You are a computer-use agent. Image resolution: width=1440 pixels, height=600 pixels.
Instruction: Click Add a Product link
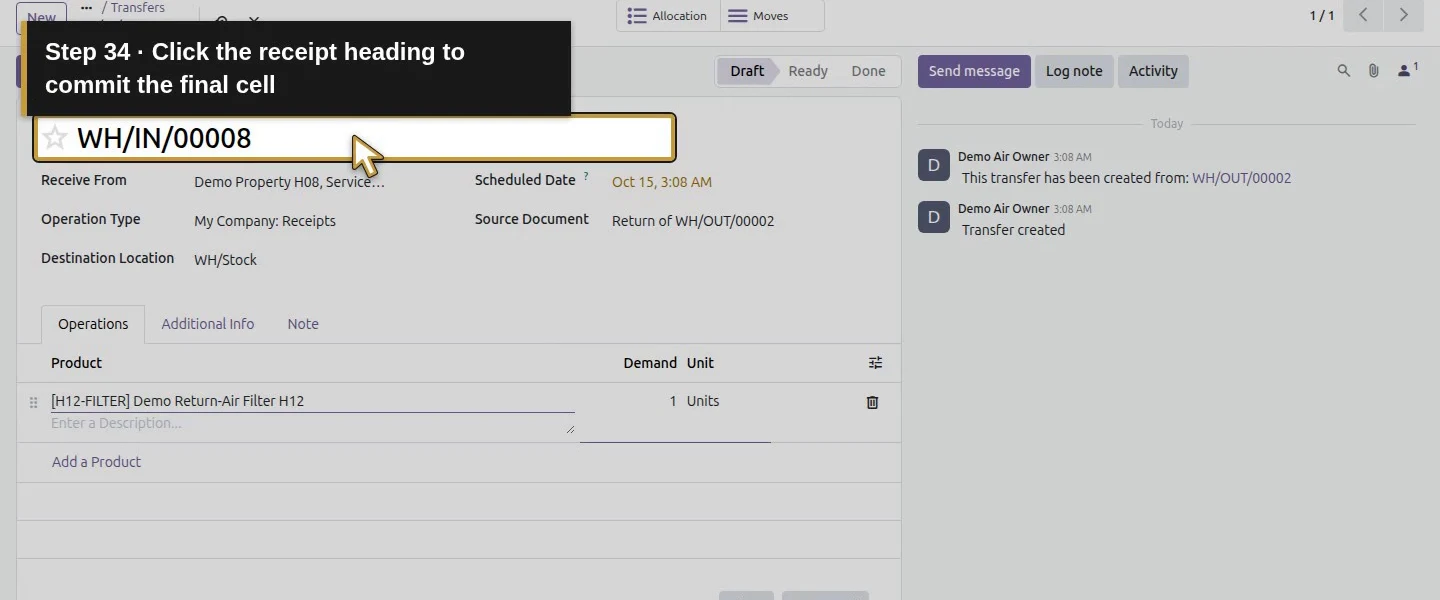96,462
